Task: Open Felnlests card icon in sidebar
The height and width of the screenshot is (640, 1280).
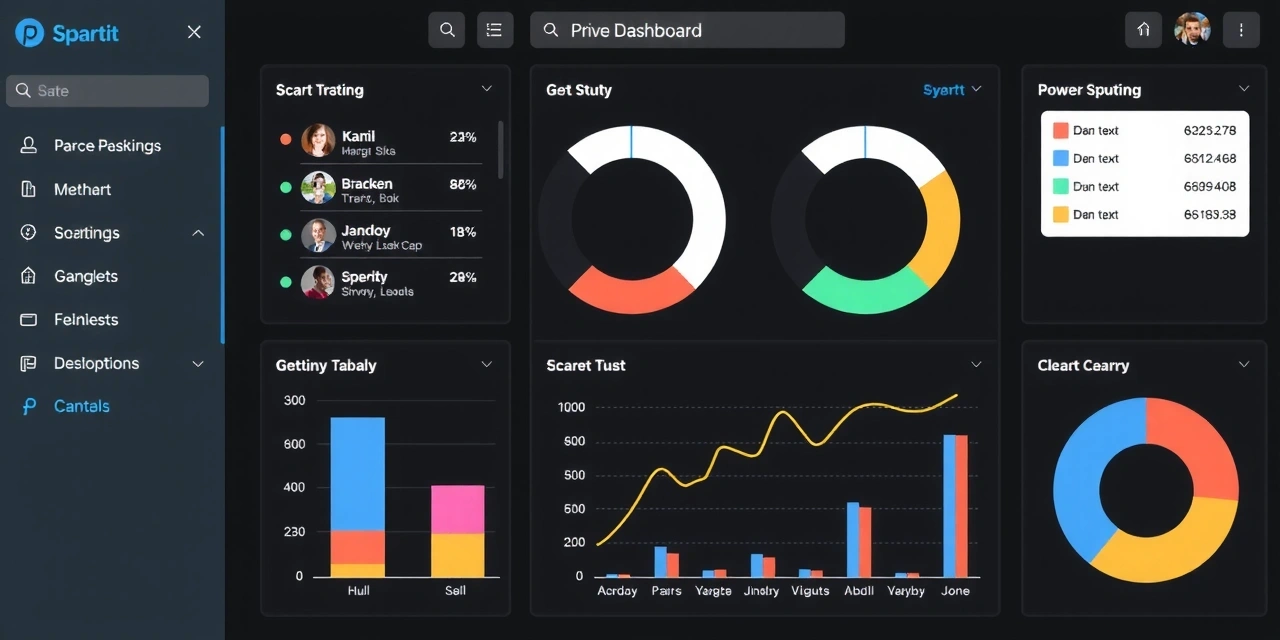Action: tap(27, 319)
